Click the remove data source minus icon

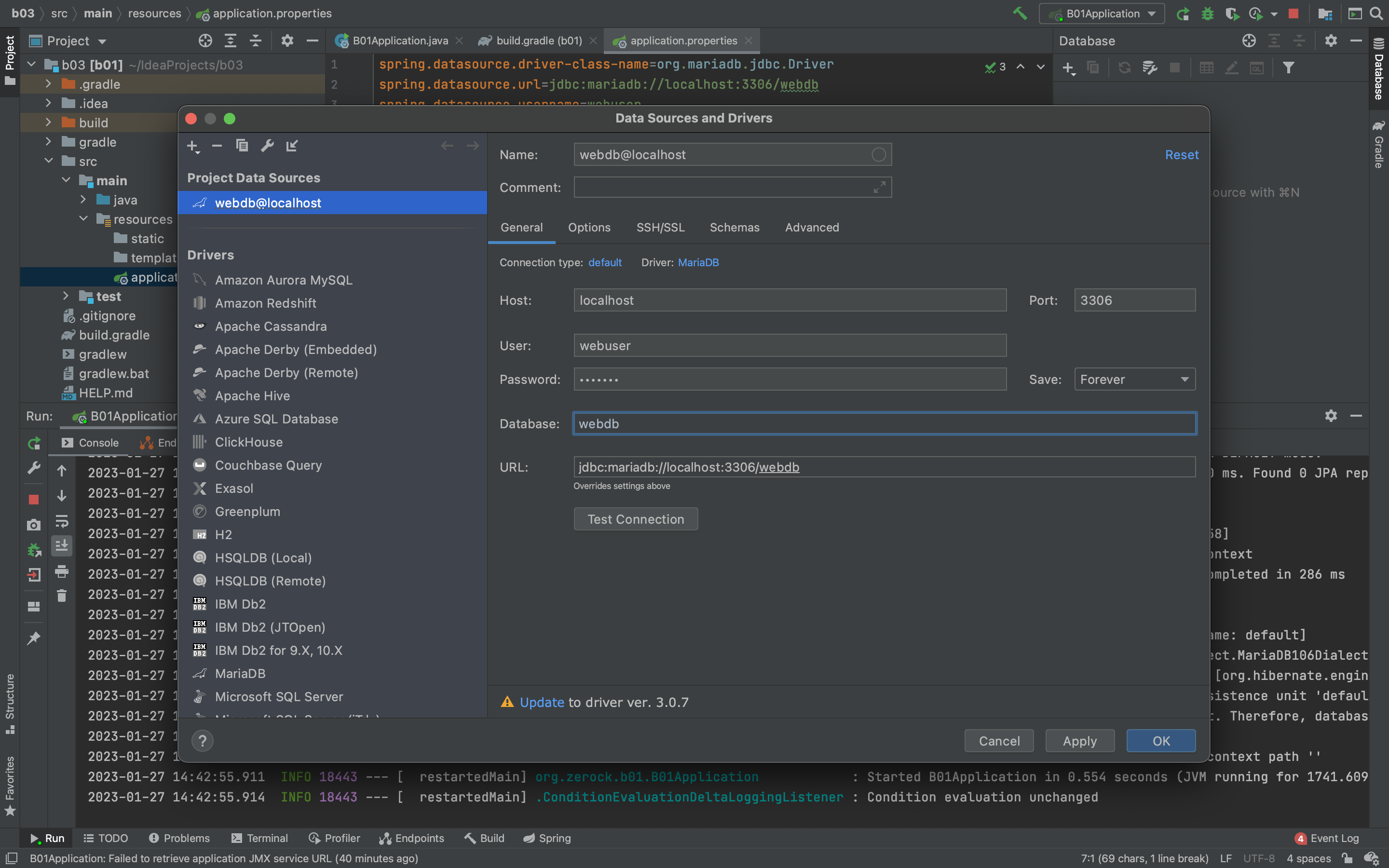(x=217, y=146)
